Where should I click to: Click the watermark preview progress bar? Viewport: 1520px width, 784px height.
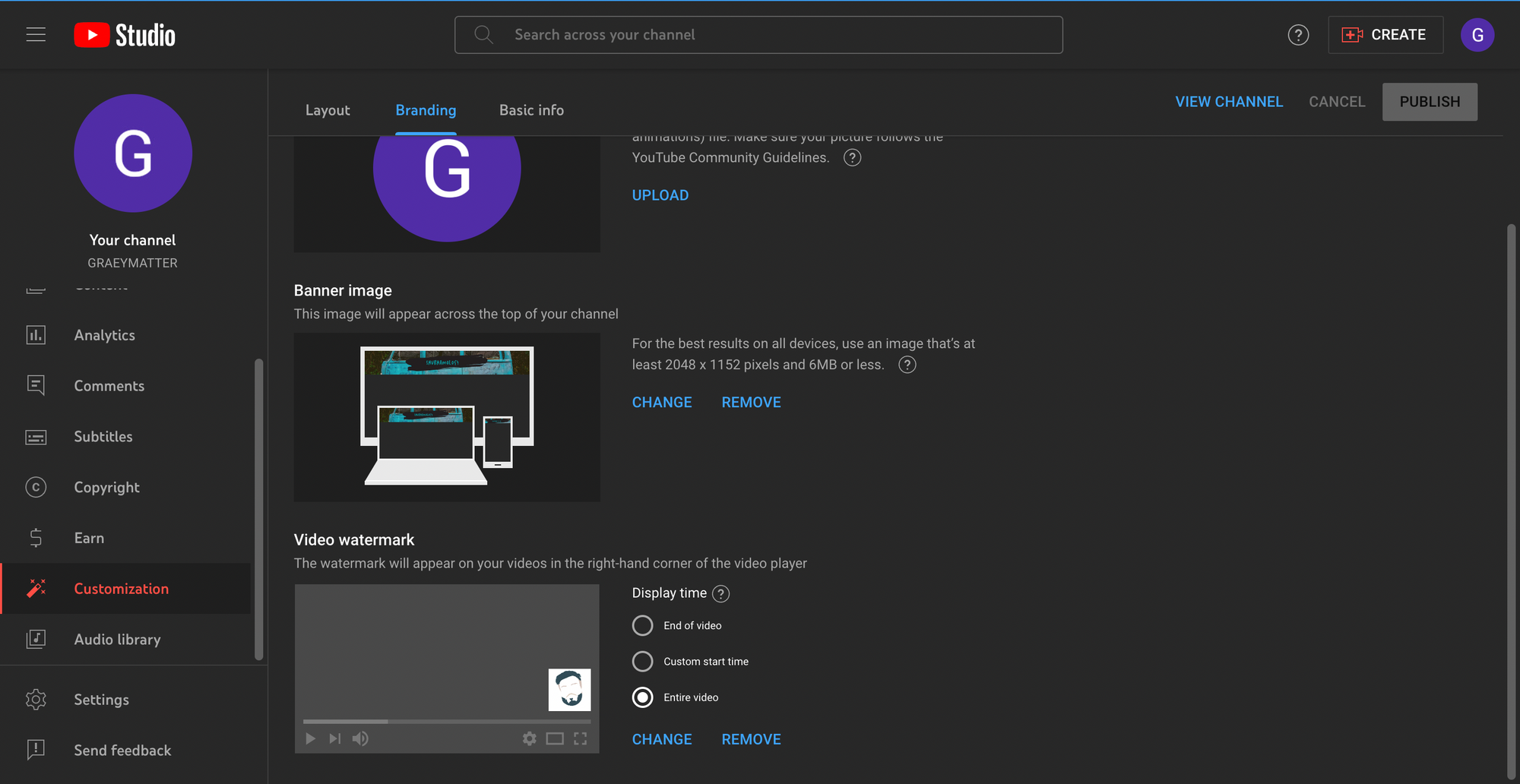(x=446, y=721)
